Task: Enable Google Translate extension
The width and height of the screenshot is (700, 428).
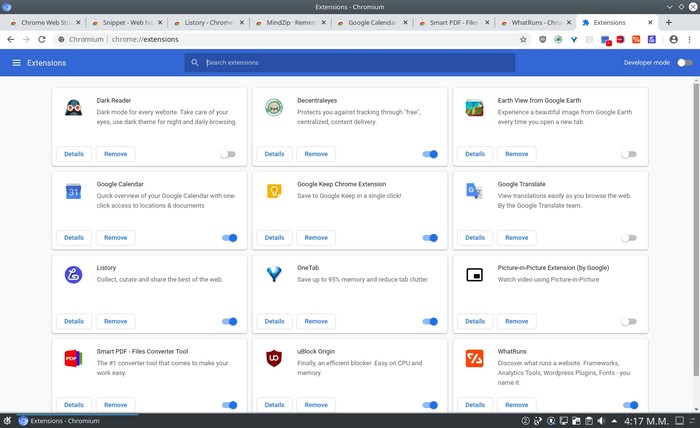Action: [x=629, y=238]
